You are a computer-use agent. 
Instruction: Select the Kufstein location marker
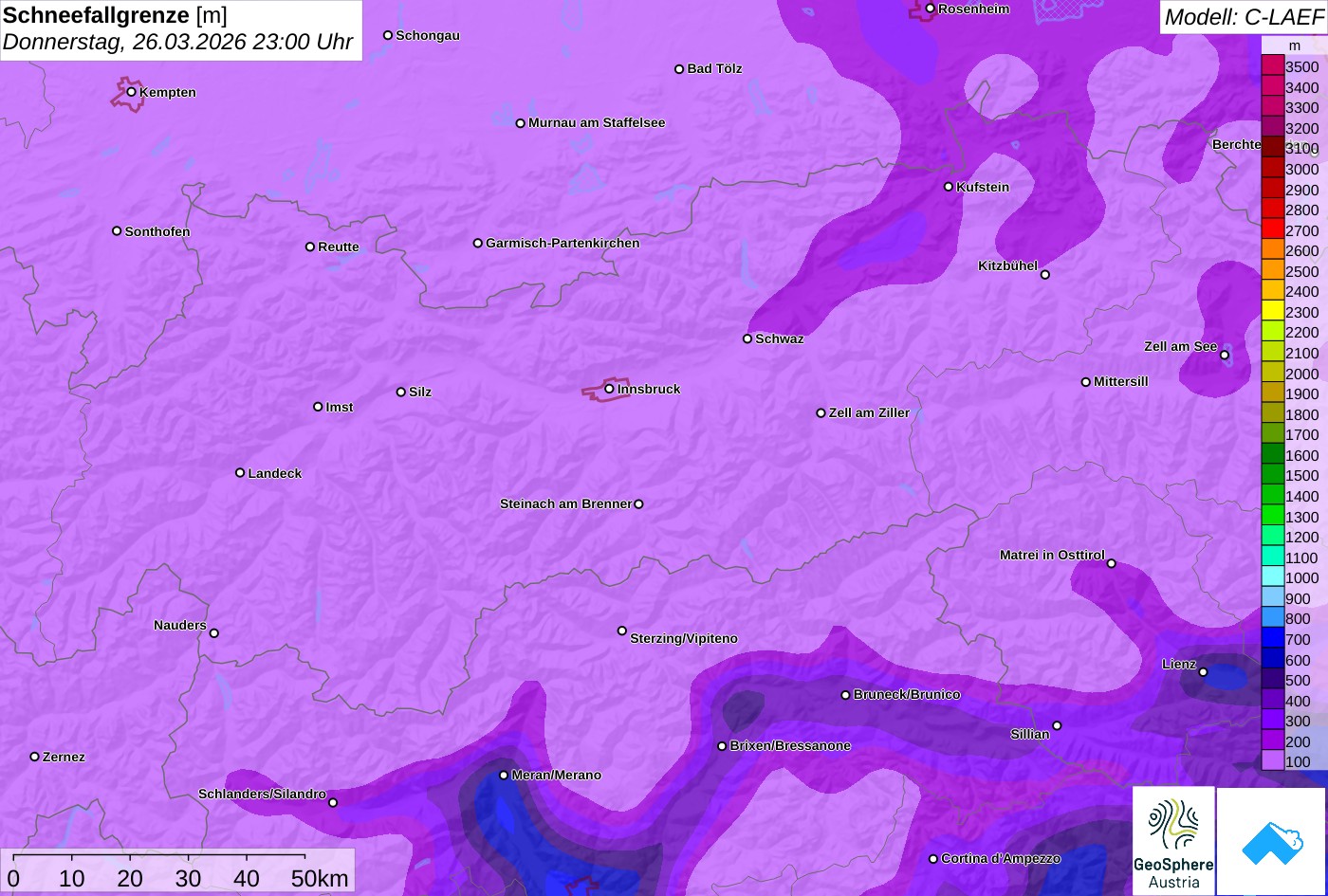pyautogui.click(x=949, y=187)
